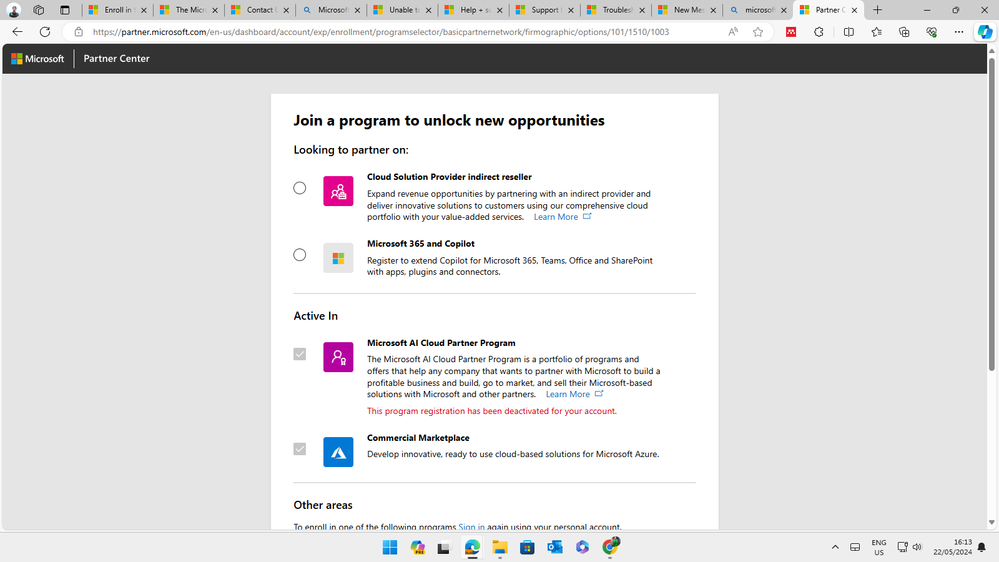Close the active Partner Center tab
Screen dimensions: 999x562
(854, 10)
